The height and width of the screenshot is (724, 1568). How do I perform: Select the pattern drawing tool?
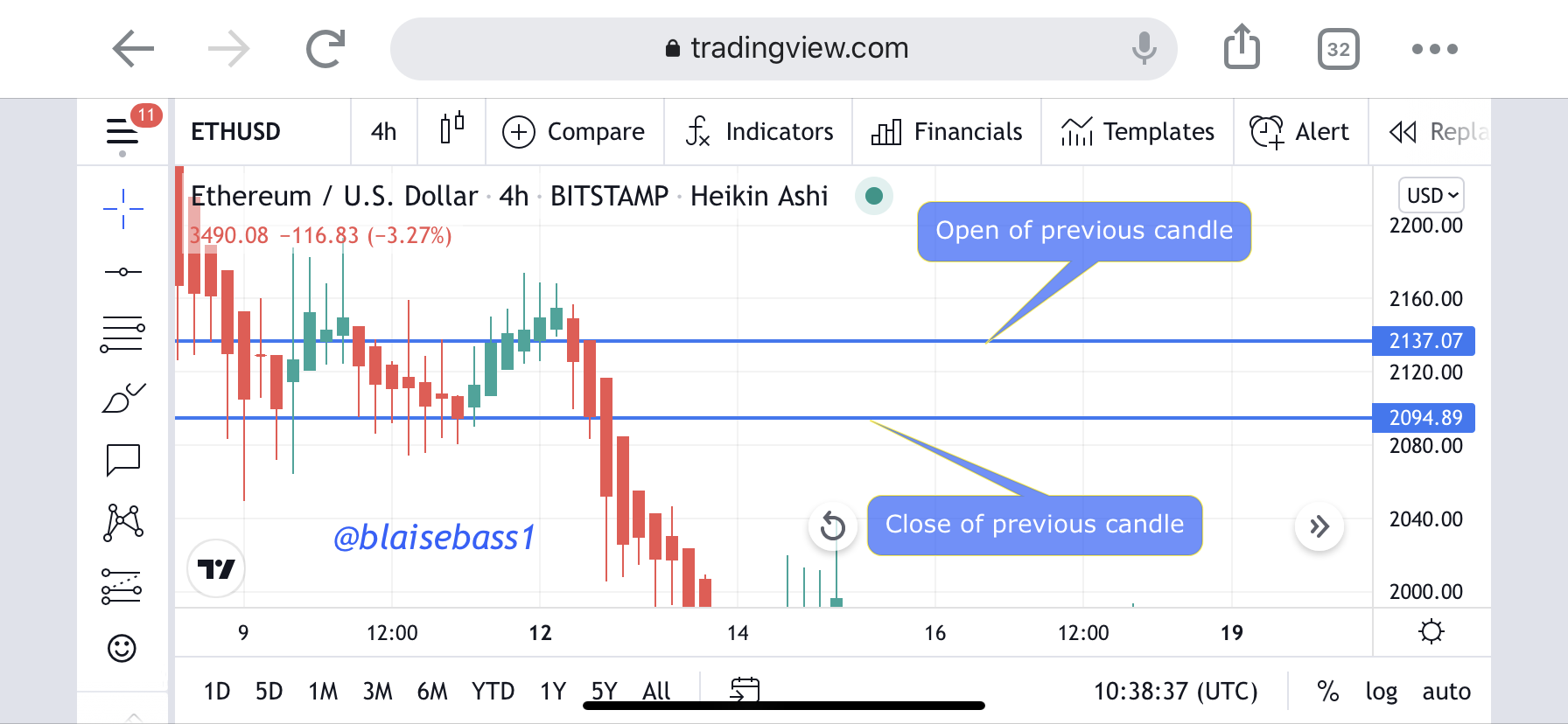[122, 522]
